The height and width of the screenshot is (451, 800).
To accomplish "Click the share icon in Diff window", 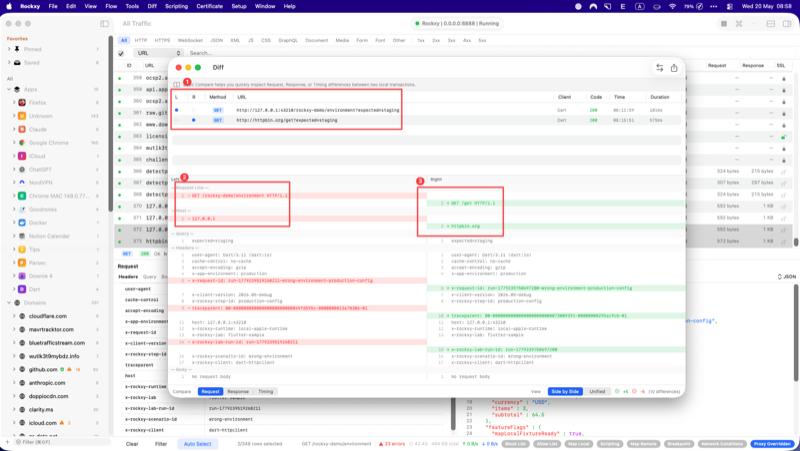I will [674, 68].
